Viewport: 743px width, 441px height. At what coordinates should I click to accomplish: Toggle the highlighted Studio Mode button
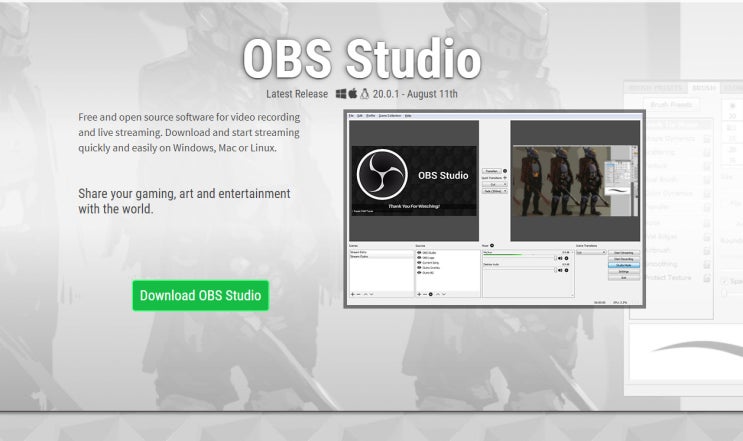(624, 265)
